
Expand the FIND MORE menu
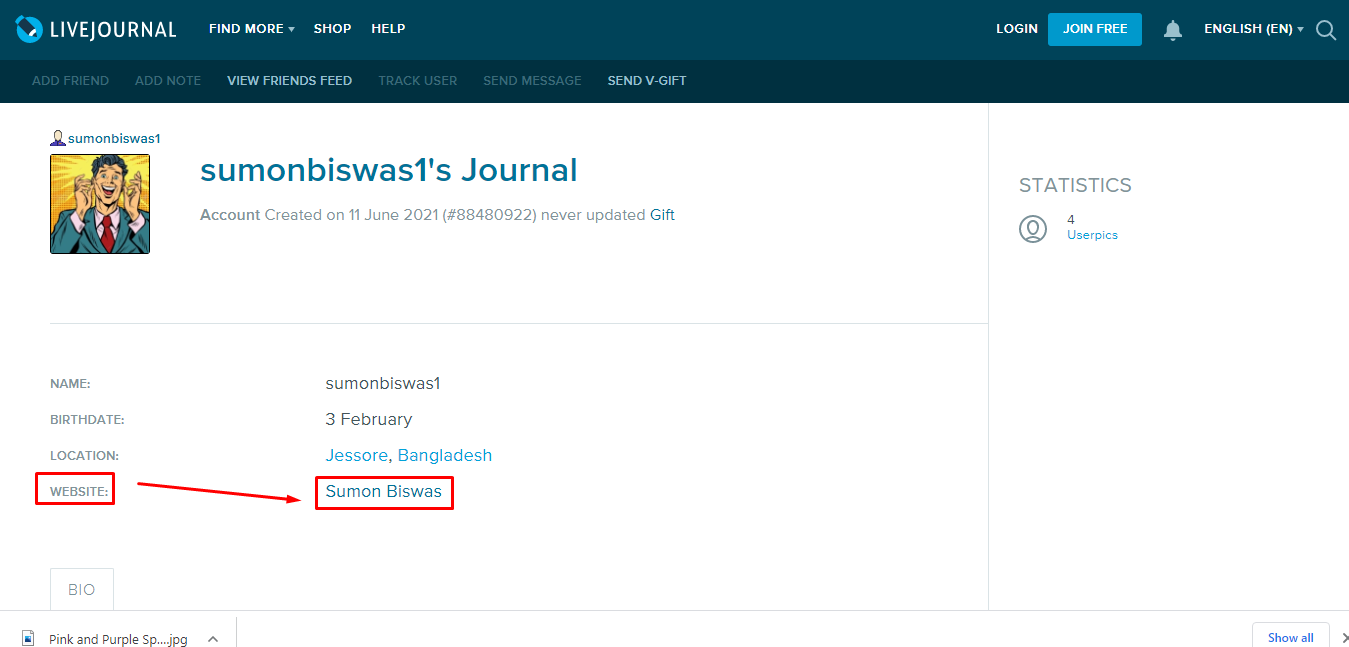pos(251,29)
